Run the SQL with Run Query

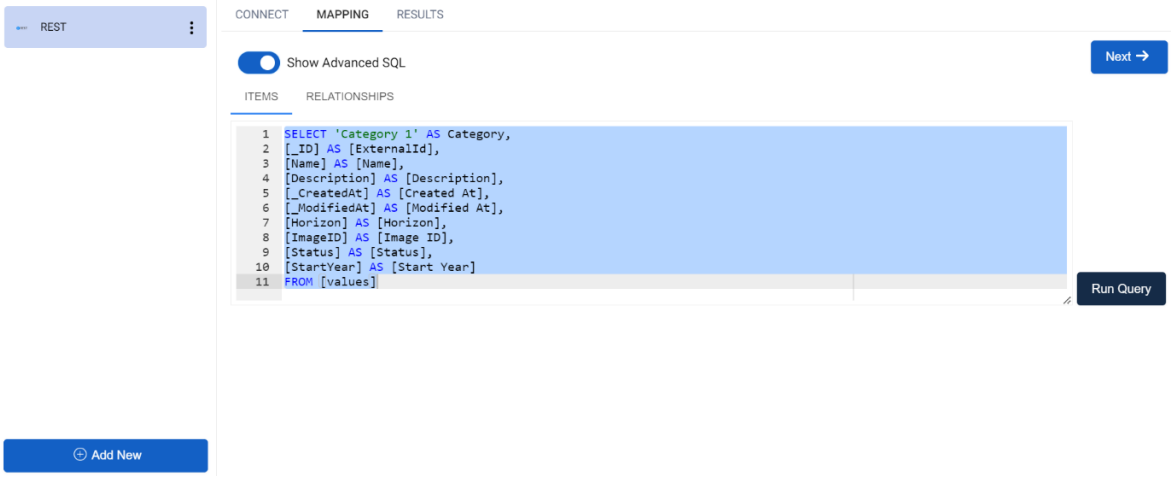[1121, 289]
